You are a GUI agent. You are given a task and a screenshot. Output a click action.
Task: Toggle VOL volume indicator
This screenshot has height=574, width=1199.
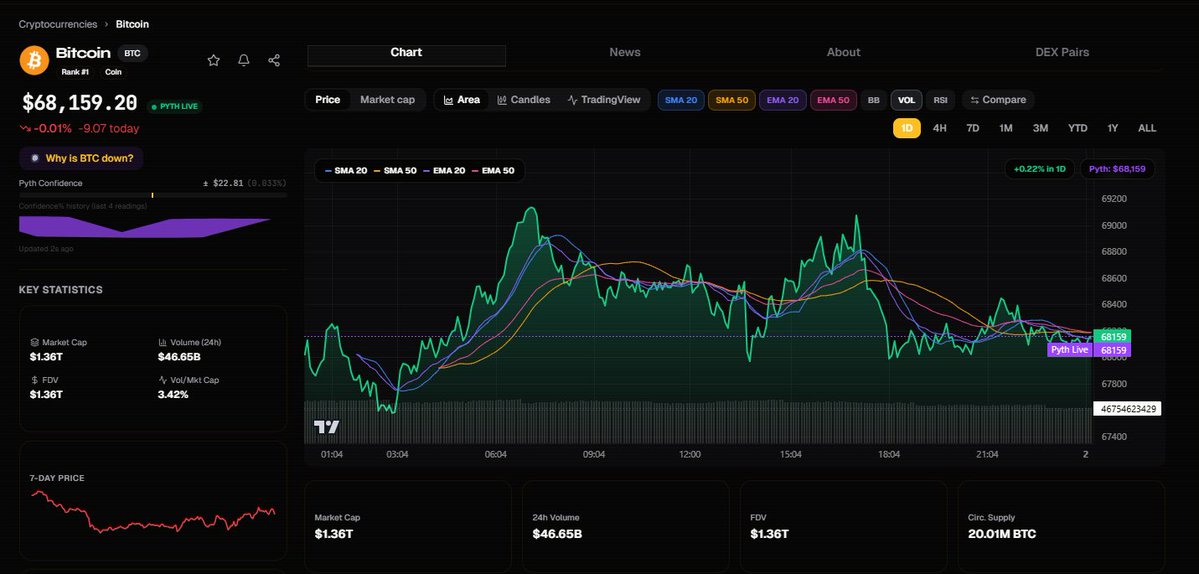click(x=906, y=100)
